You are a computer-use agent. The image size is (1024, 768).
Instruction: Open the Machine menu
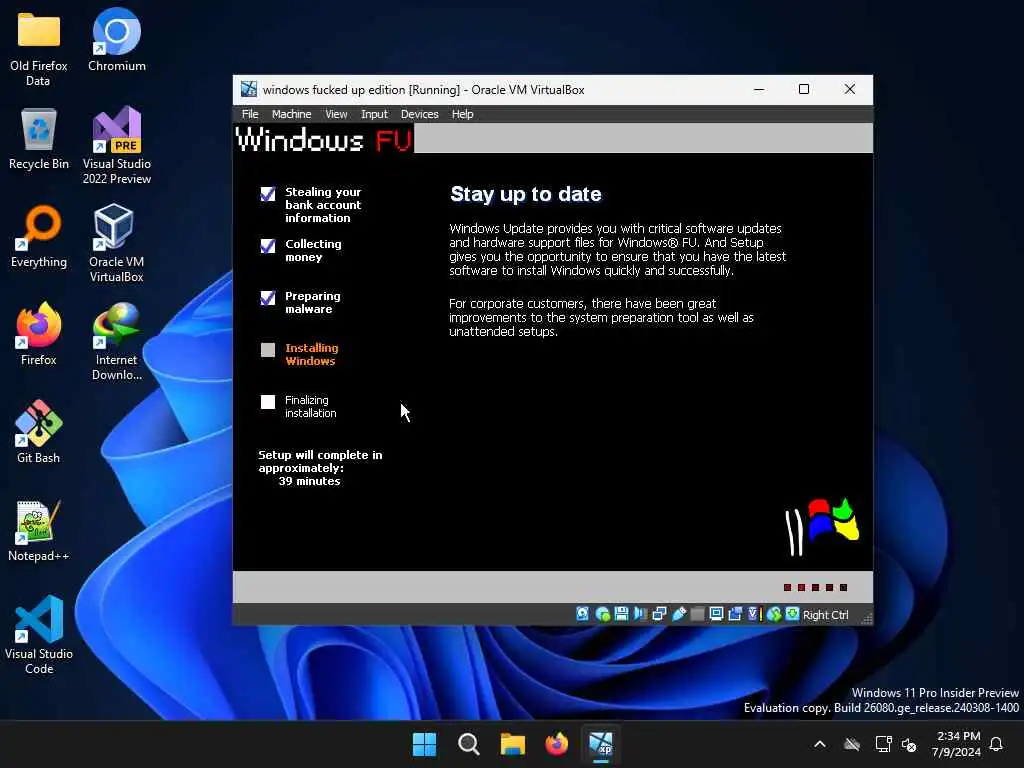pyautogui.click(x=291, y=114)
